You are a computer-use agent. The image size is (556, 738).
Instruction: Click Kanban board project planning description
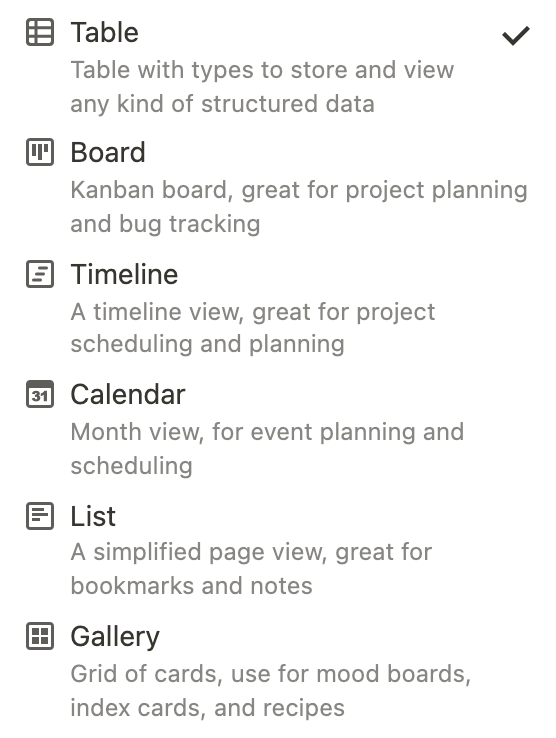299,207
